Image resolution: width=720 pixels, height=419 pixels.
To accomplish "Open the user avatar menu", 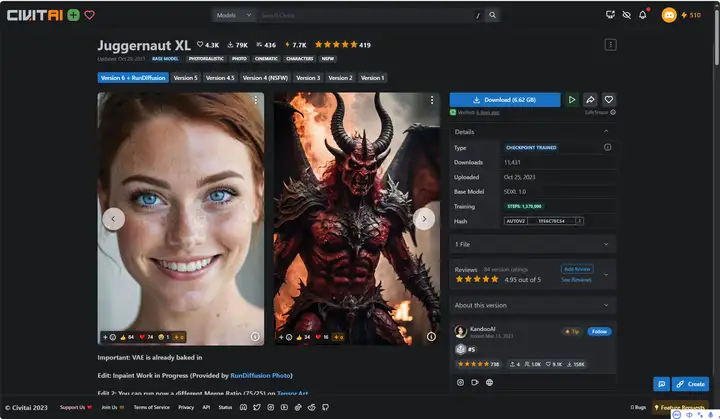I will 669,15.
